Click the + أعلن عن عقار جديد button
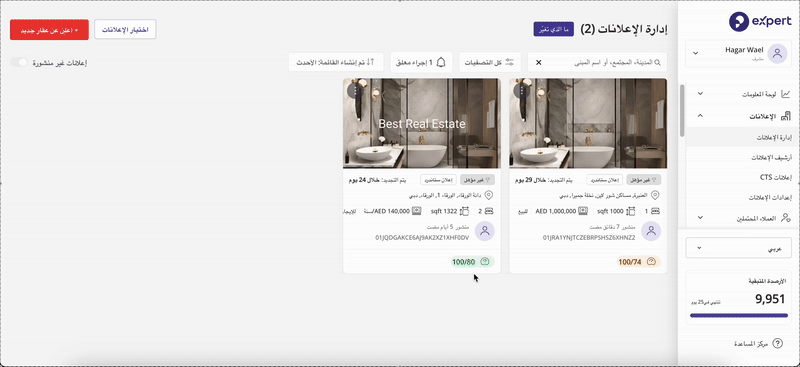 49,30
